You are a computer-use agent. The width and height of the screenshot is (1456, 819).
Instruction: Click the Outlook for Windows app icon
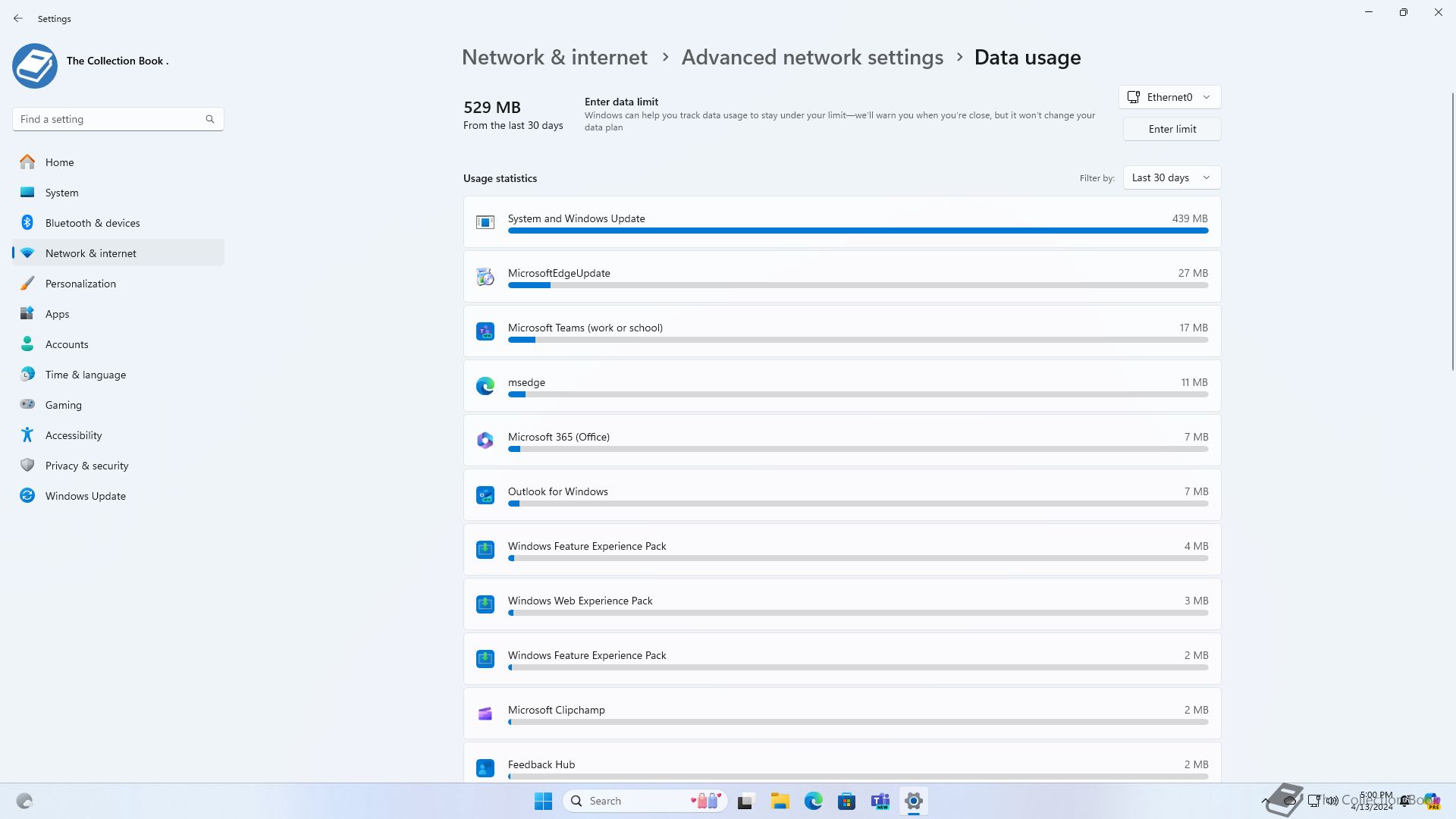point(485,495)
